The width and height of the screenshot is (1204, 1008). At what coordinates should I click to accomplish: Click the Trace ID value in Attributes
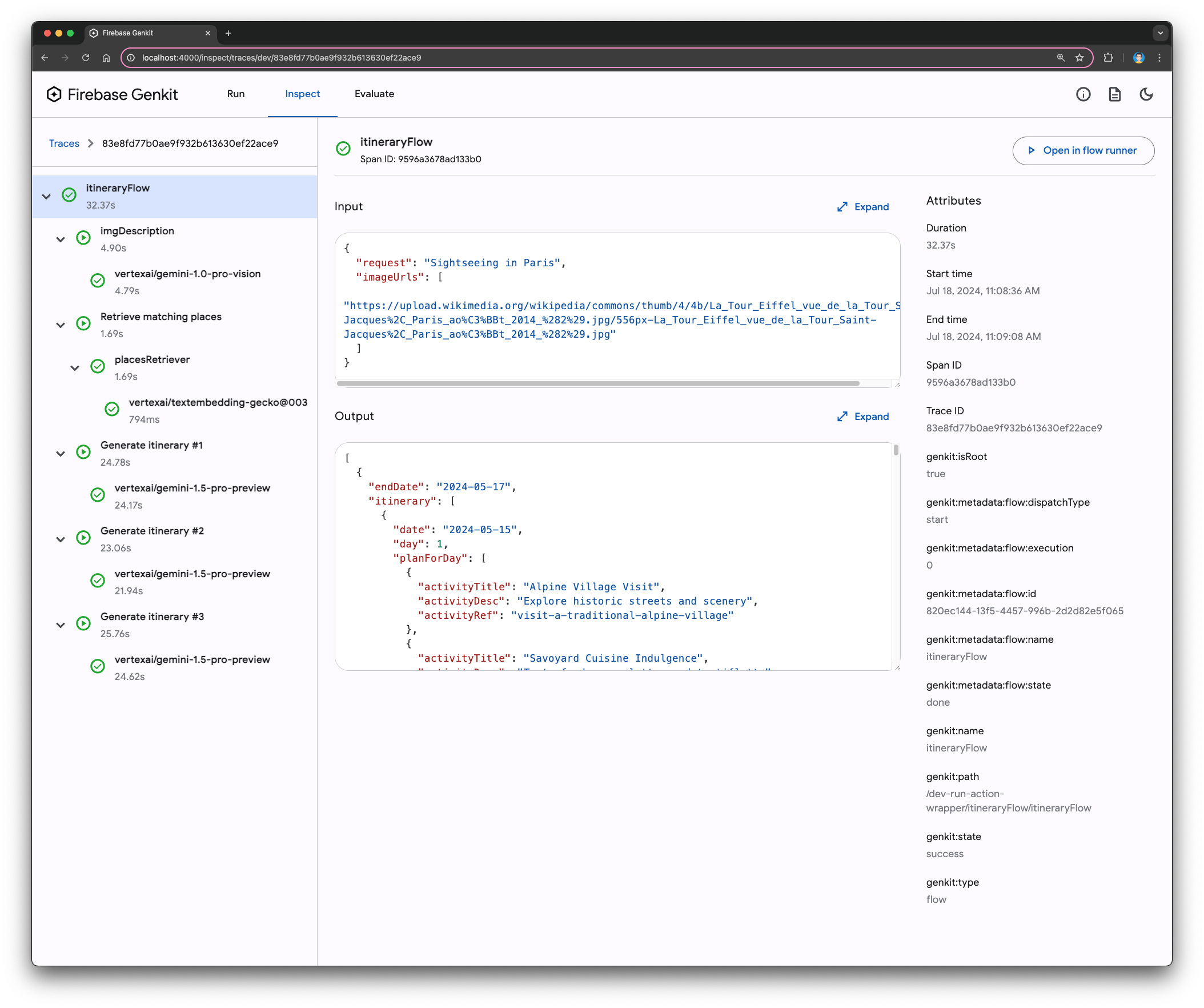coord(1014,428)
